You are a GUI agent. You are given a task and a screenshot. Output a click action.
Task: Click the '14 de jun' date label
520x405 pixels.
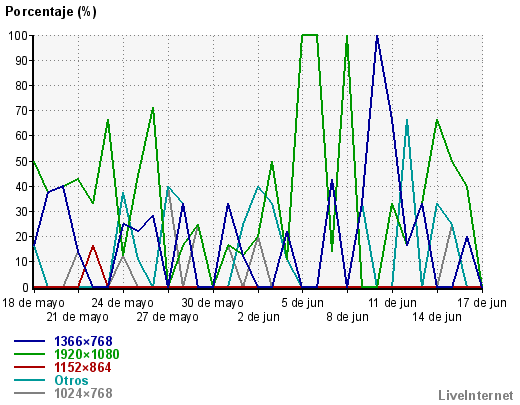pos(437,317)
